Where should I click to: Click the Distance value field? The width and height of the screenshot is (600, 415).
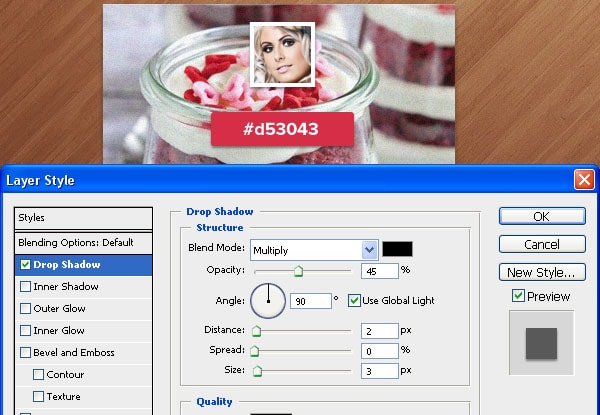380,331
